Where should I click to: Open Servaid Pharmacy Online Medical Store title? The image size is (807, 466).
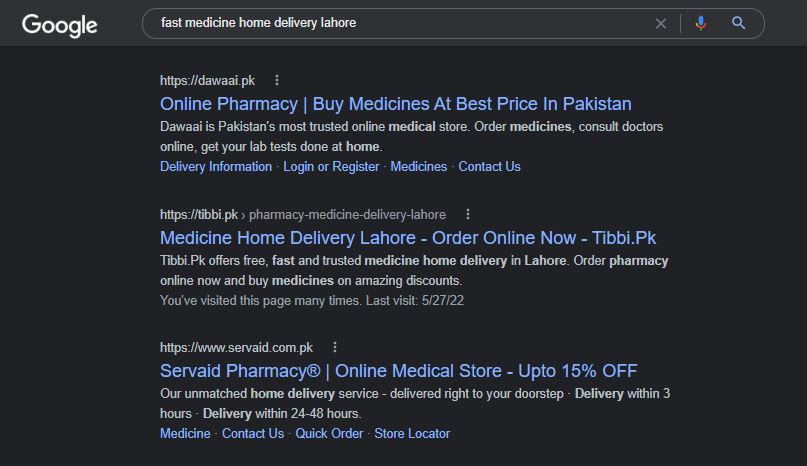pos(398,371)
